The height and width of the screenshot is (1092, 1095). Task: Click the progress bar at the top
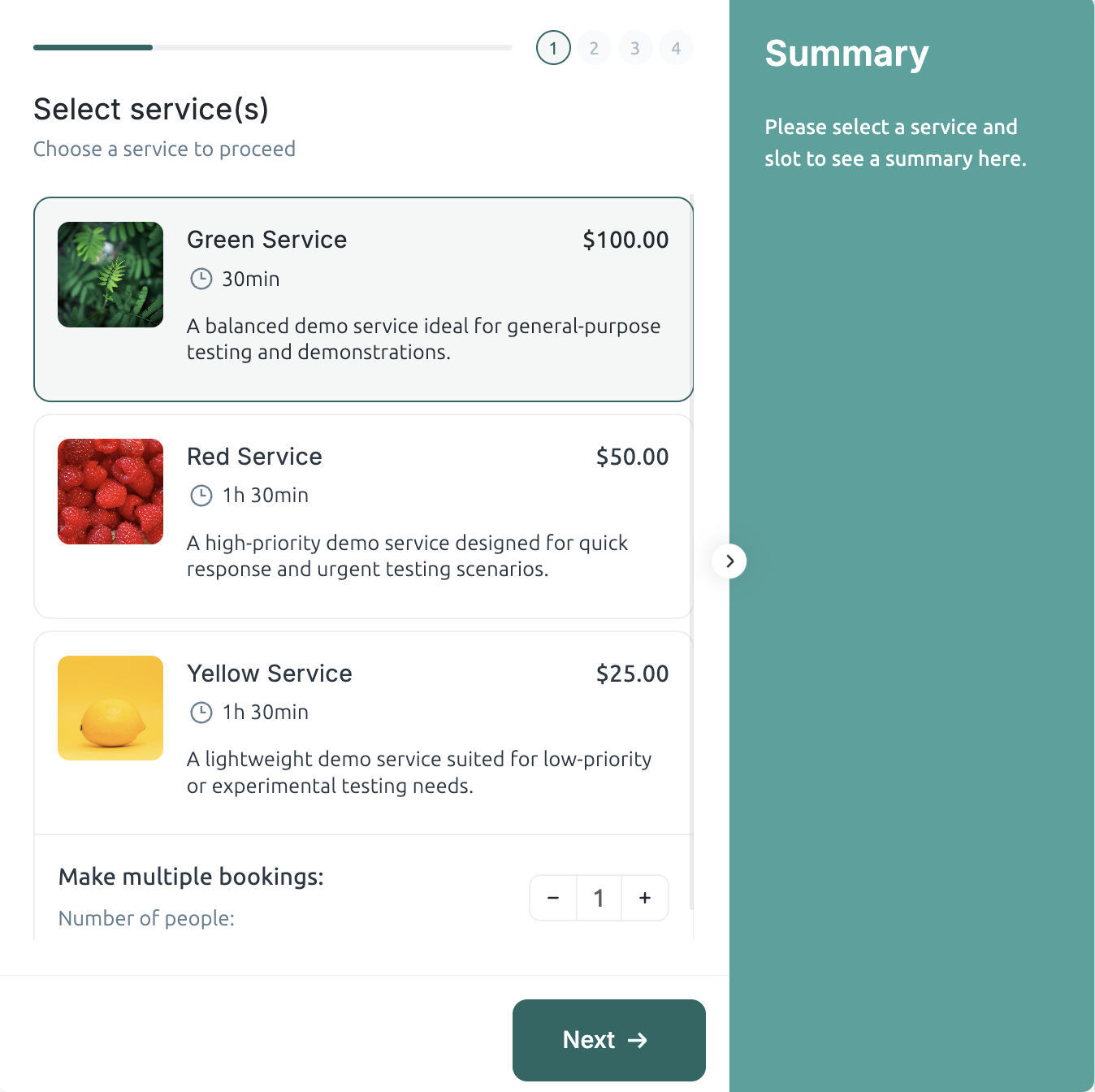(x=272, y=47)
